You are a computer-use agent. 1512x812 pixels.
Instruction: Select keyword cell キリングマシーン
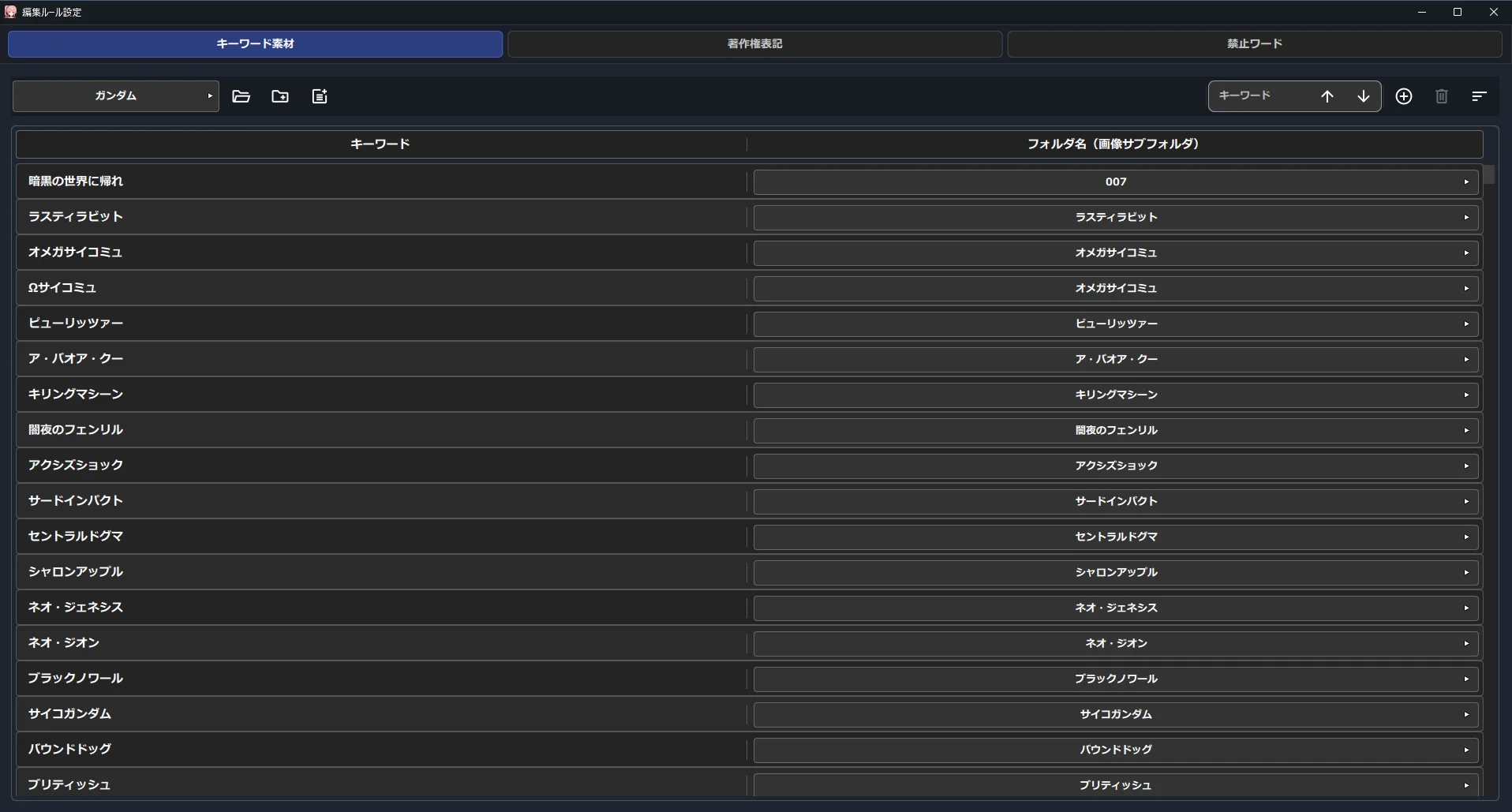pos(381,395)
